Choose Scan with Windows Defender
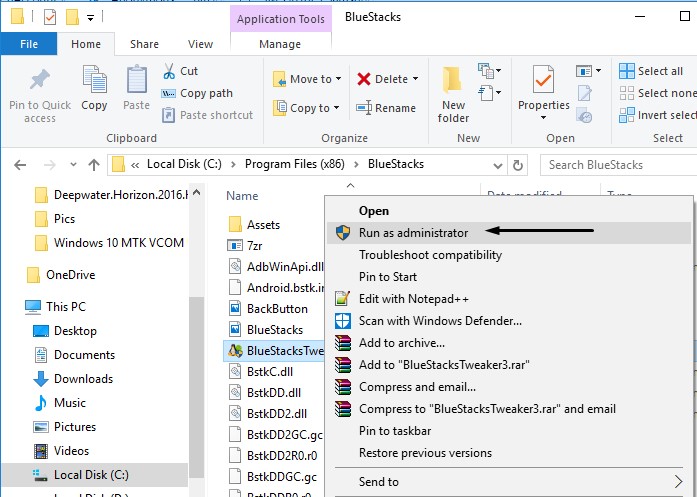The image size is (697, 497). [509, 321]
